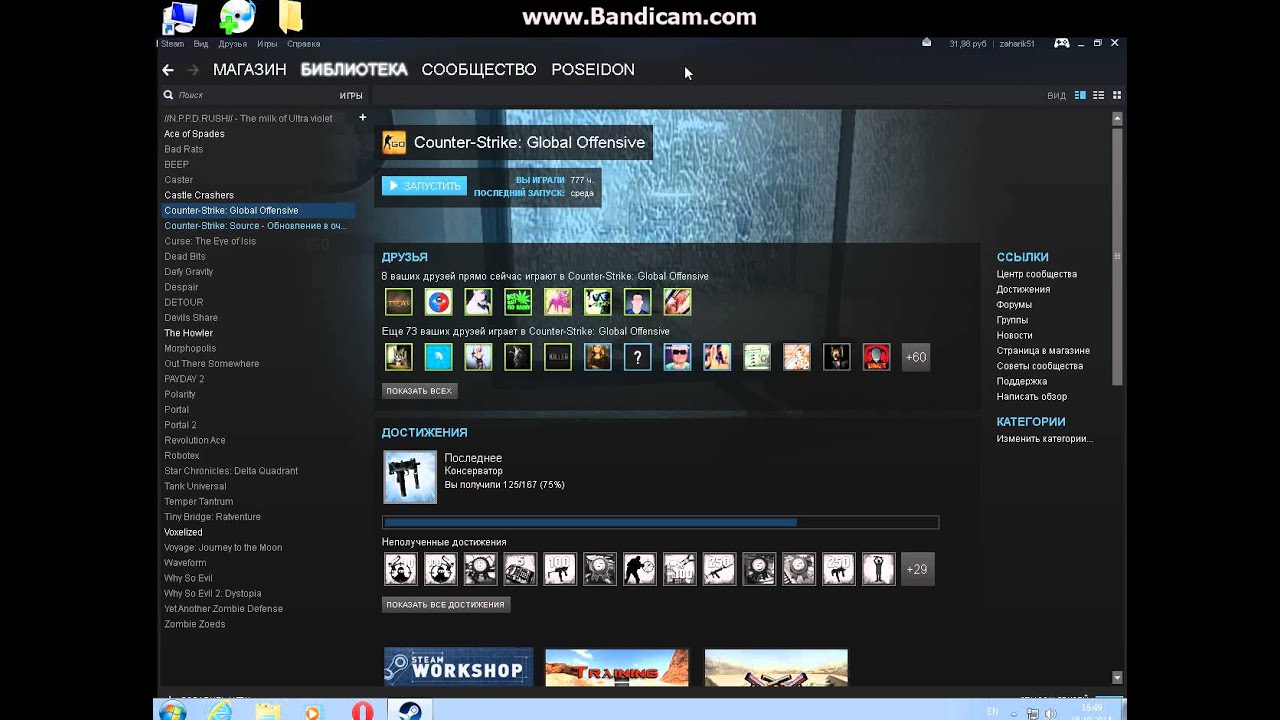Click Изменить категории... link

(1044, 439)
